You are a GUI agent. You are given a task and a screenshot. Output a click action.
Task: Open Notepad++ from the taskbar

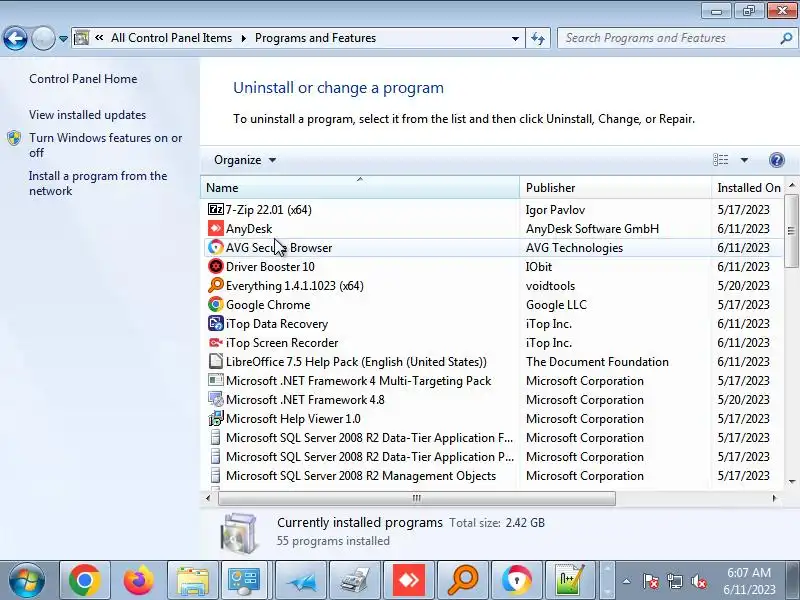570,580
